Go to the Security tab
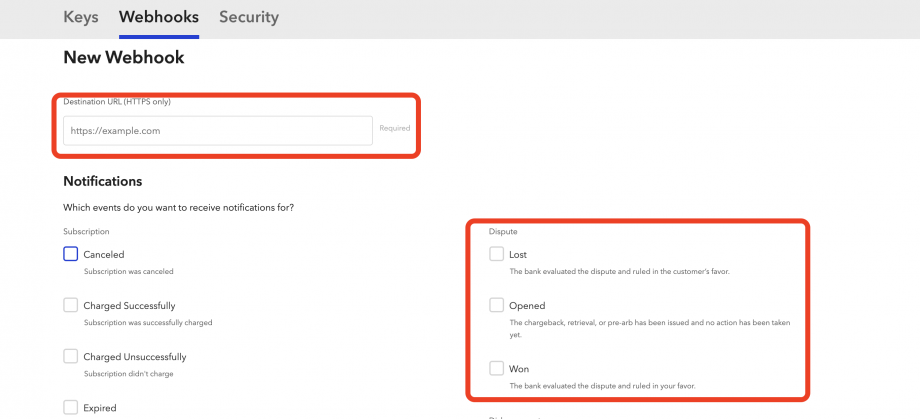This screenshot has height=419, width=920. 249,17
